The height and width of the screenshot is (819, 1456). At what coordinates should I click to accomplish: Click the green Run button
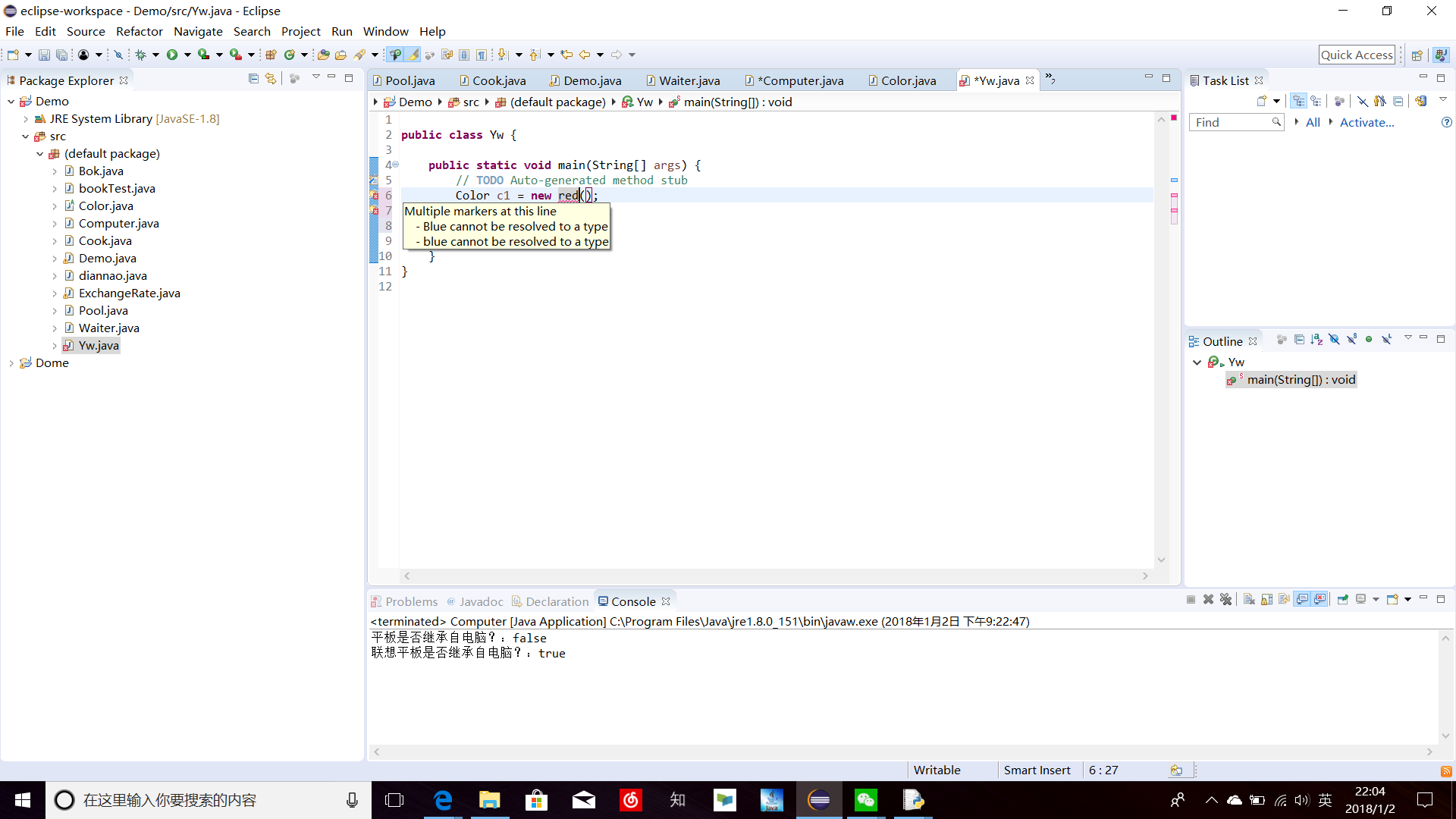click(172, 55)
